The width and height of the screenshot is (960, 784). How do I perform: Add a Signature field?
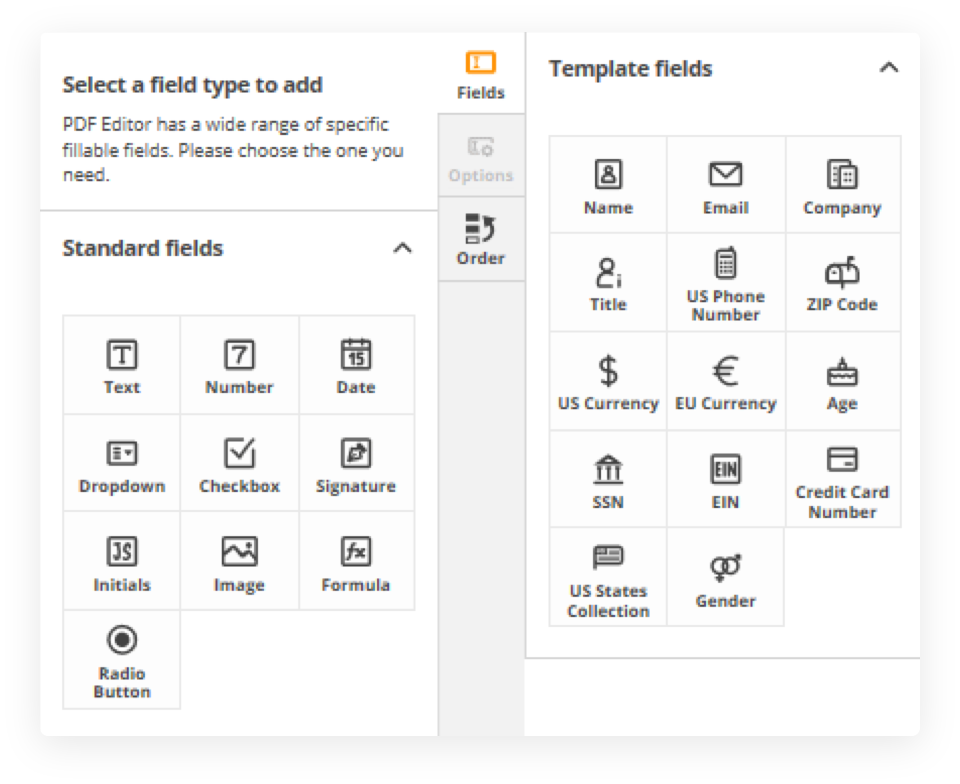pyautogui.click(x=356, y=464)
